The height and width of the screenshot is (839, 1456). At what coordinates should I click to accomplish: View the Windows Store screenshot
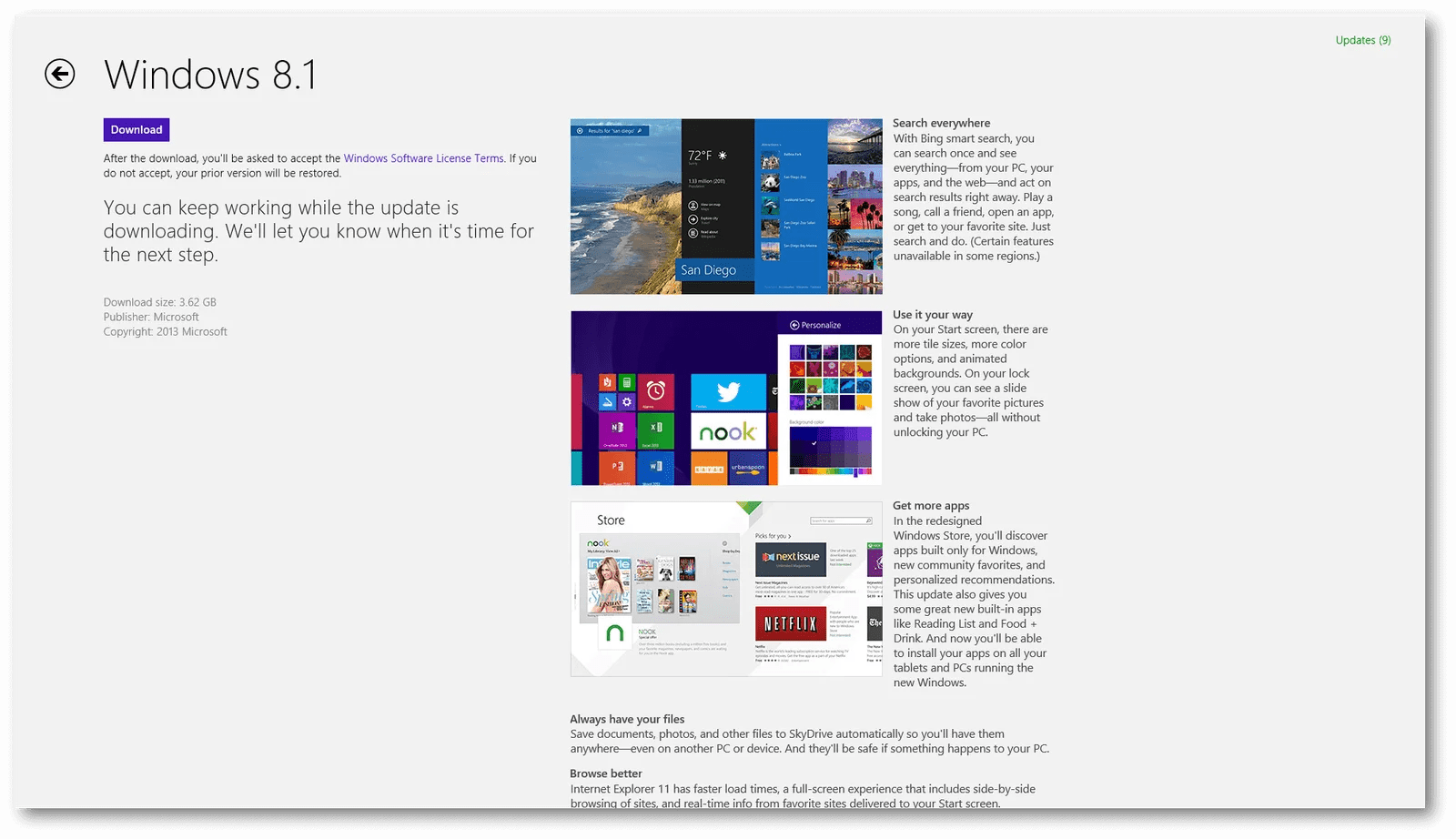726,589
